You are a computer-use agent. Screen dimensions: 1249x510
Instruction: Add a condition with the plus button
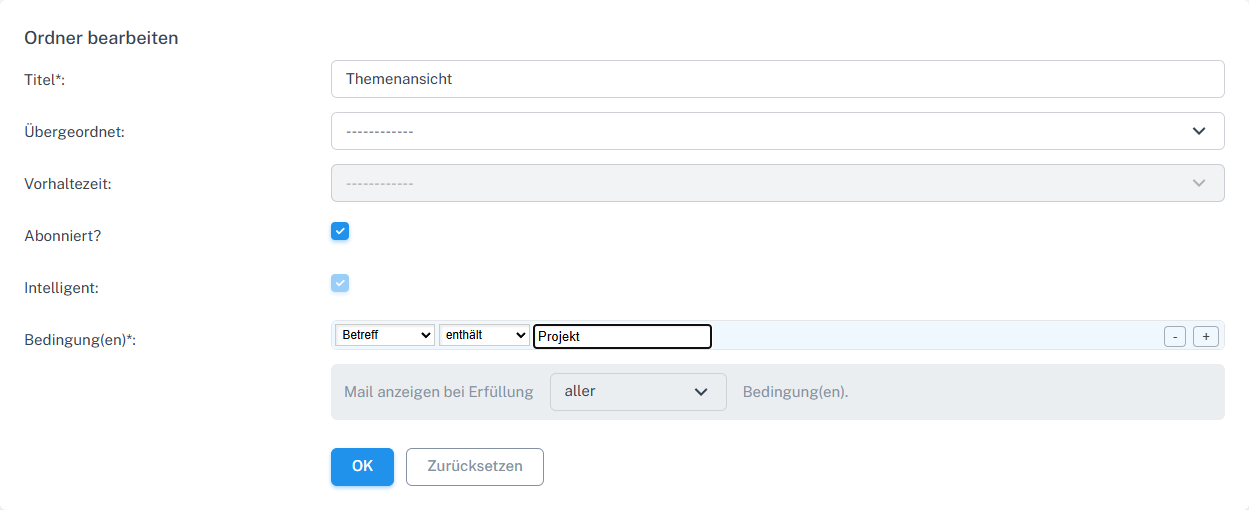[1206, 337]
